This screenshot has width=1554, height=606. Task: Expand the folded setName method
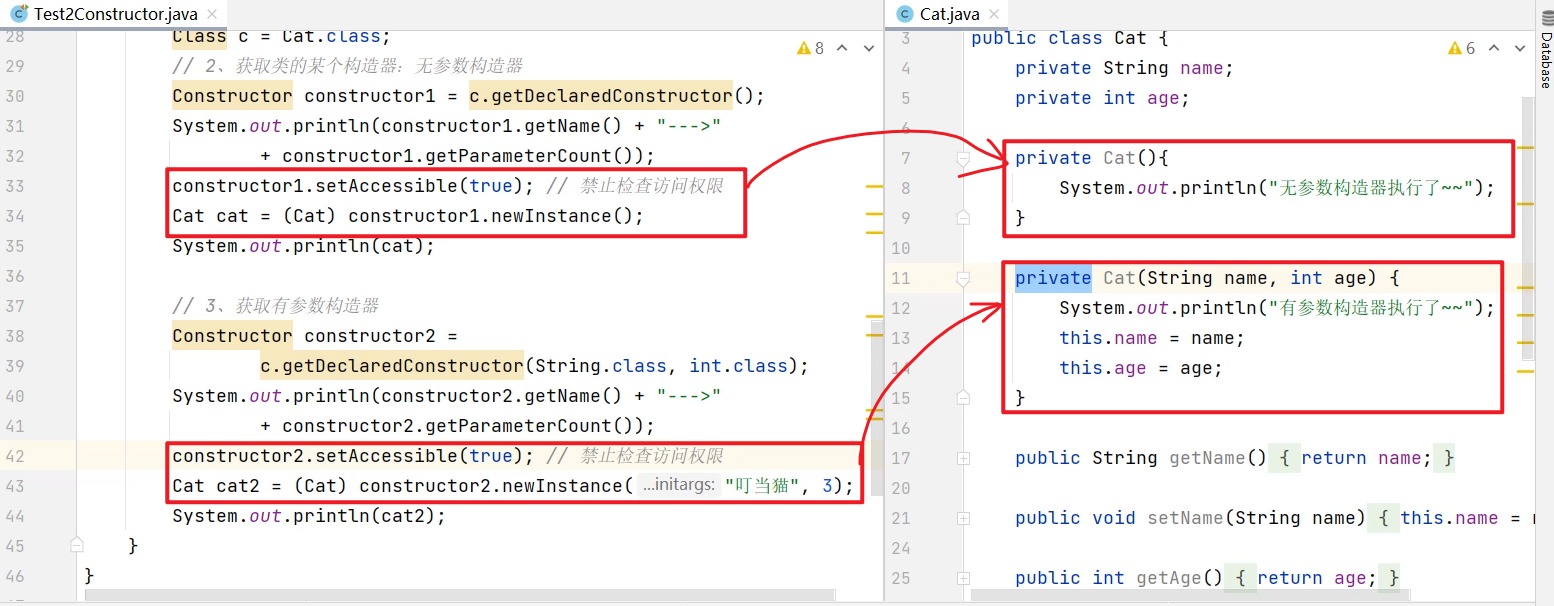click(963, 518)
